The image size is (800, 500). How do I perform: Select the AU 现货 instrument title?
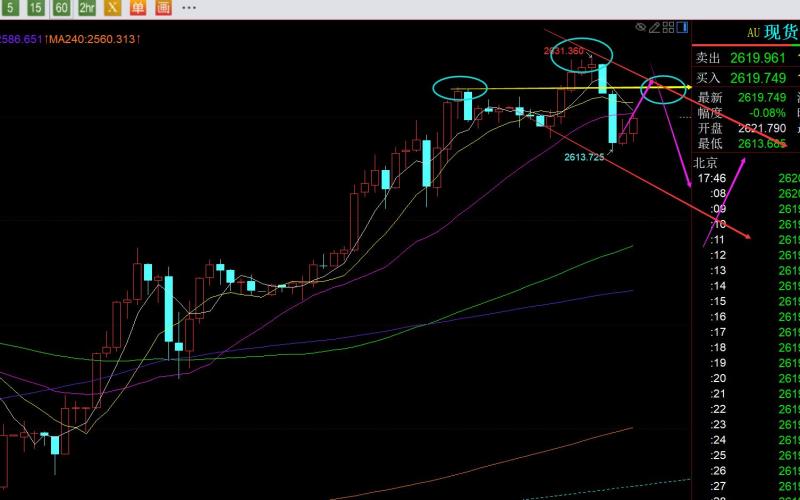772,33
